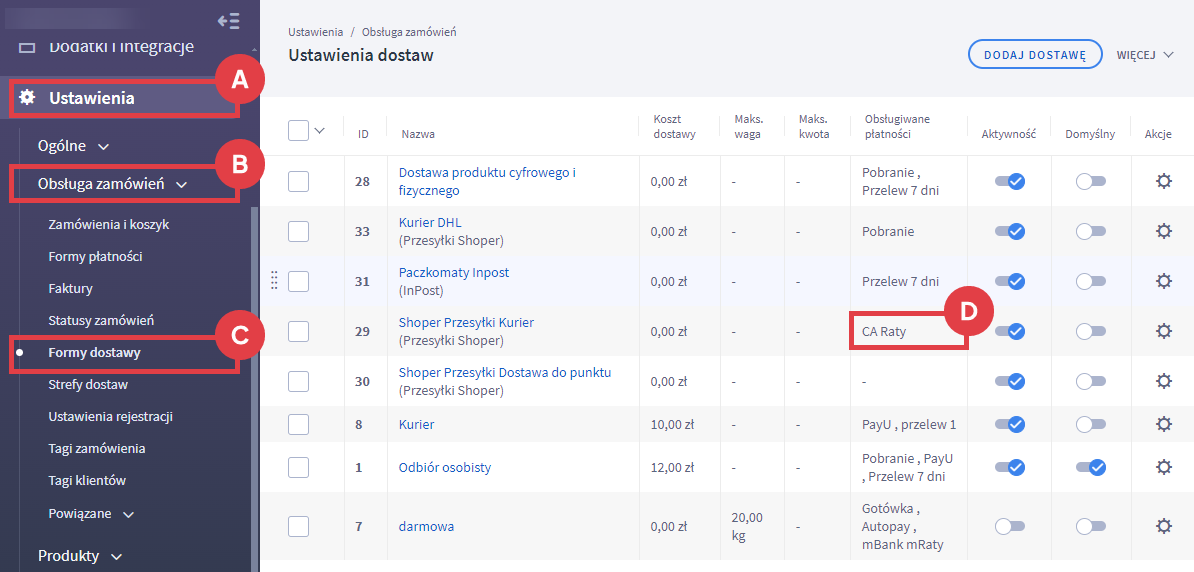Click the Ustawienia breadcrumb link
The height and width of the screenshot is (572, 1194).
(x=315, y=32)
